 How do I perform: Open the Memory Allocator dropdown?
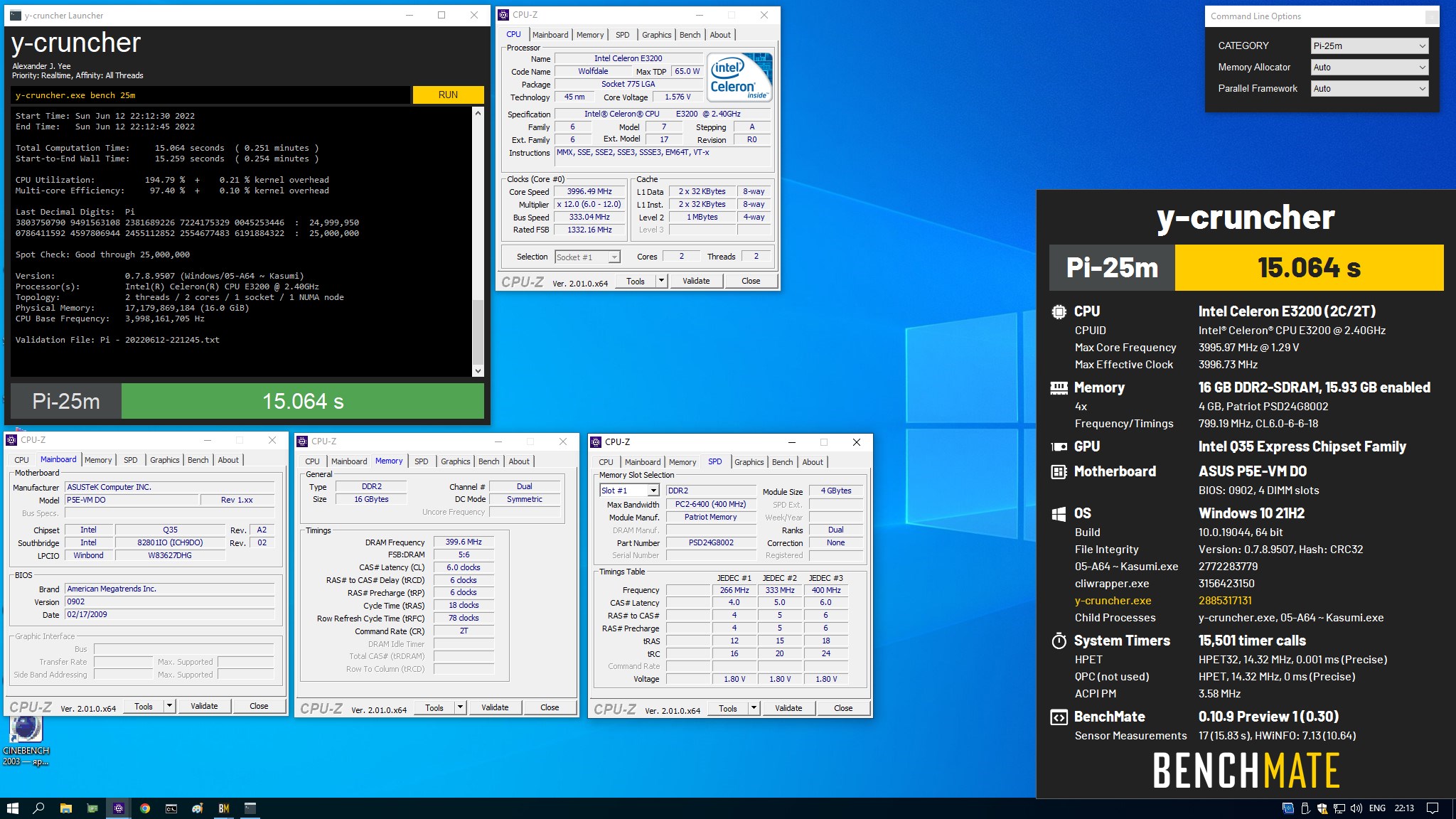(x=1369, y=67)
